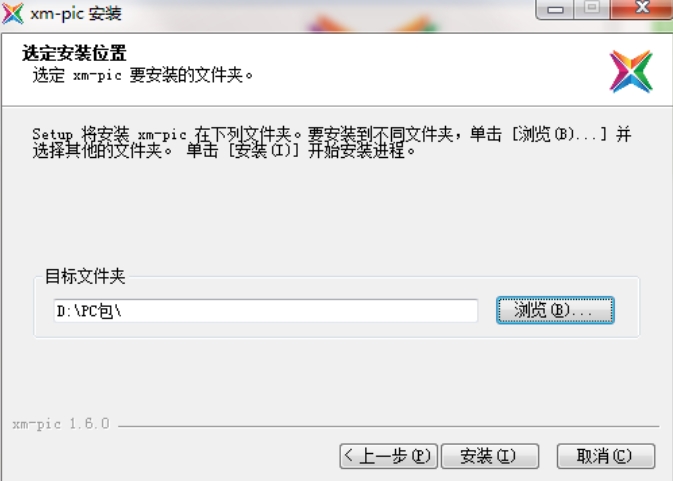Click the xm-pic 1.6.0 version label
This screenshot has width=673, height=481.
tap(61, 424)
